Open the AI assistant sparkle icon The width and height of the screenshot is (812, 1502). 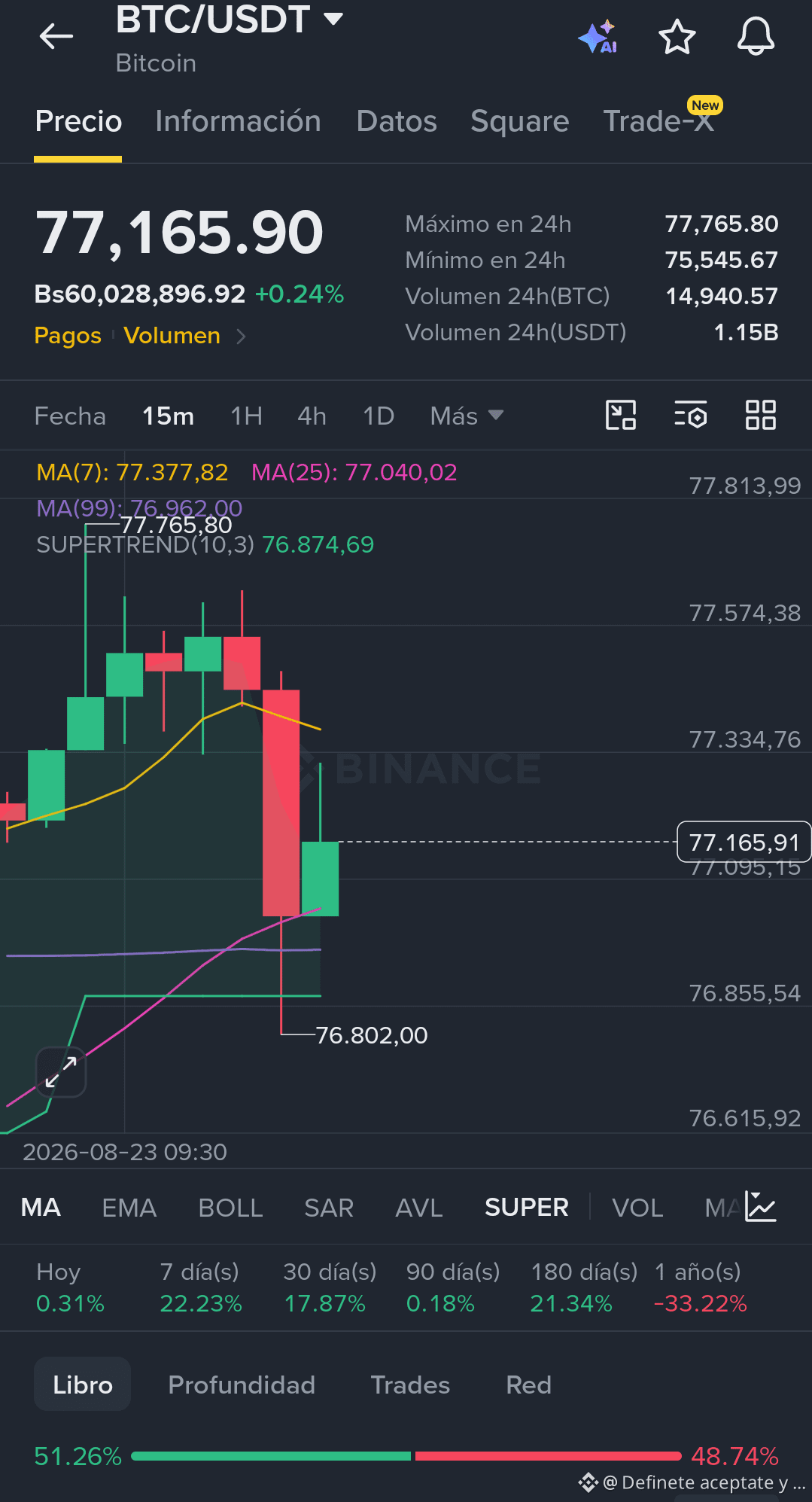tap(598, 37)
